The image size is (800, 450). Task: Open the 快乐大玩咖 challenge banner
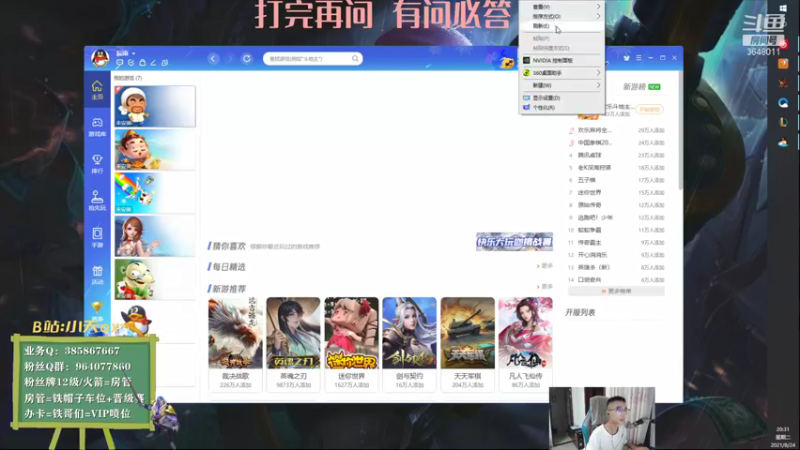514,241
